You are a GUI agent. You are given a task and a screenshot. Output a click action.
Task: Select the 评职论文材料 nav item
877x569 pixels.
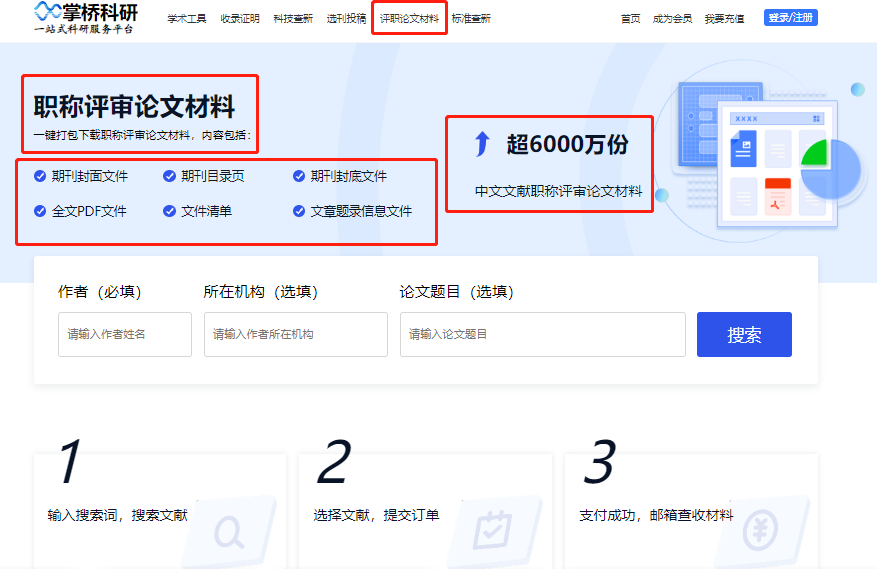(x=409, y=18)
